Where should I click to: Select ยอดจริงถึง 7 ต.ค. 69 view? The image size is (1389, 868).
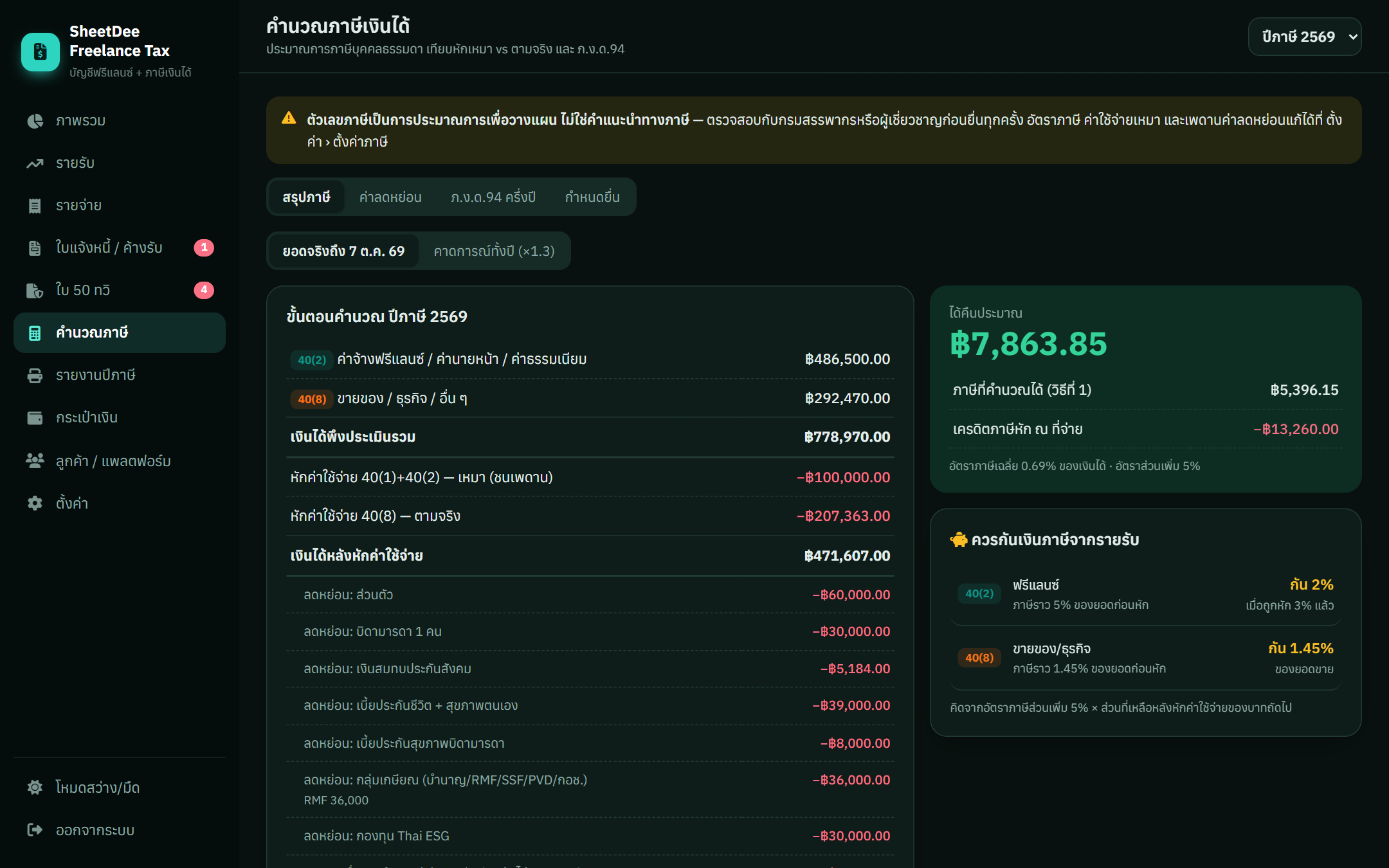tap(343, 251)
